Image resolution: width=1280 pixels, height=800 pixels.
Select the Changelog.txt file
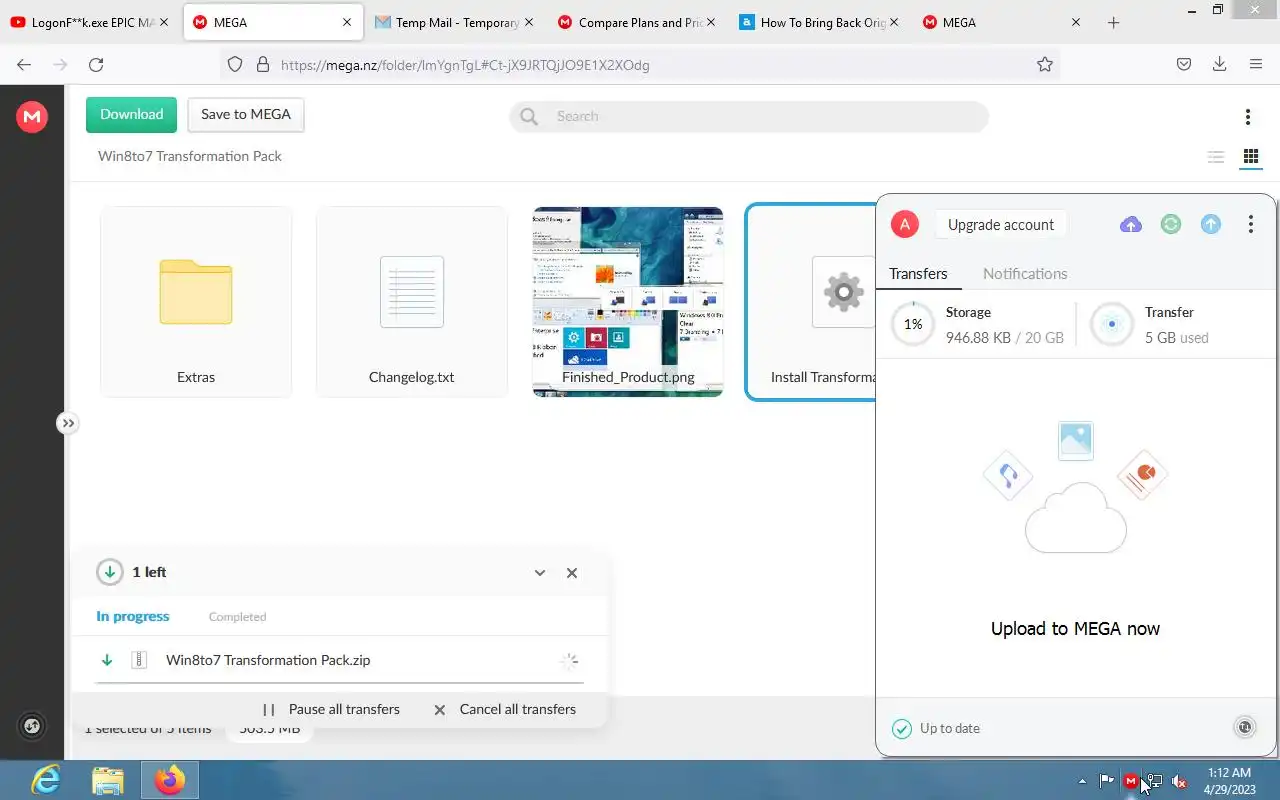click(412, 301)
